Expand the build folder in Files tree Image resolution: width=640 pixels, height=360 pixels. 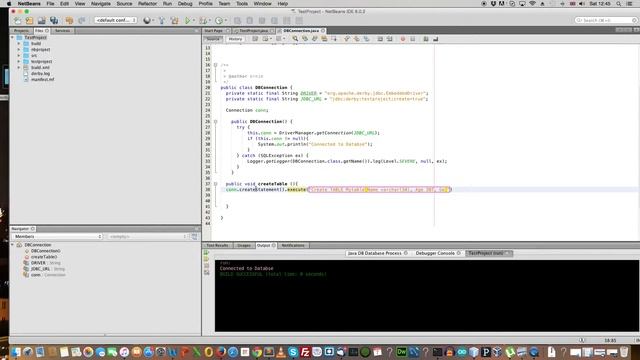19,43
